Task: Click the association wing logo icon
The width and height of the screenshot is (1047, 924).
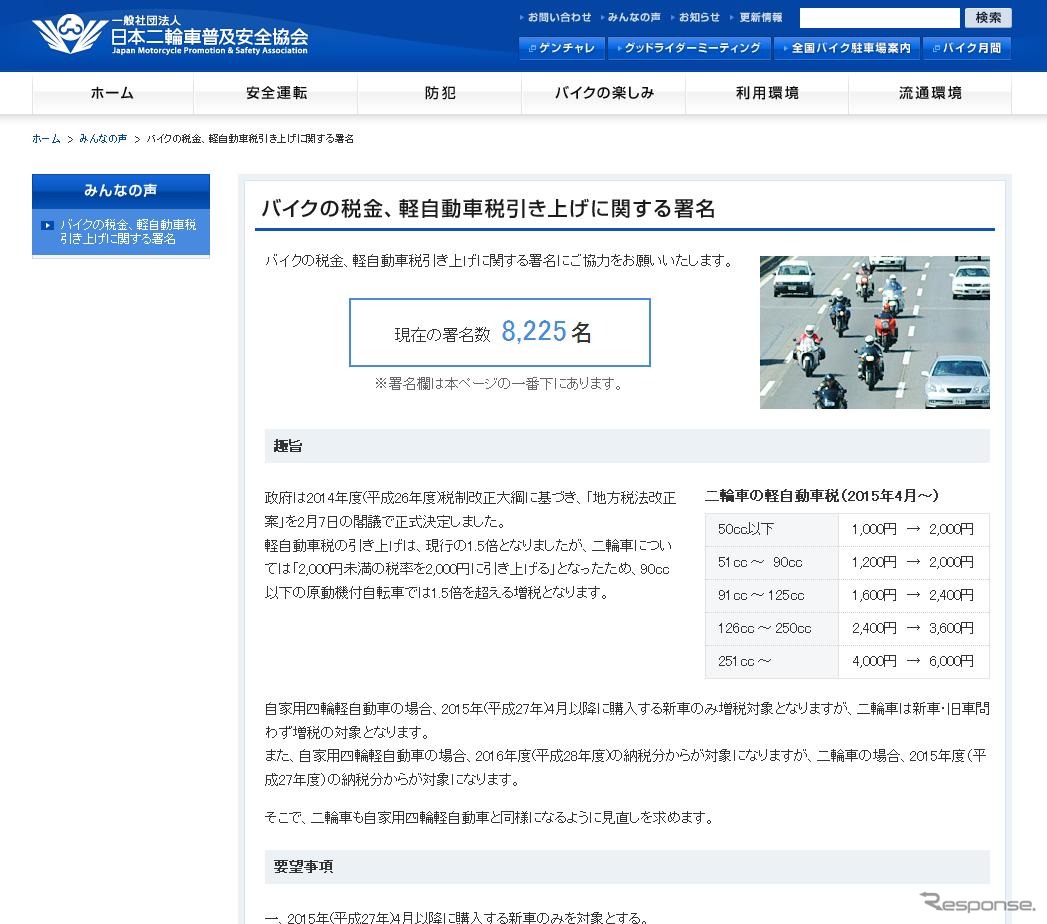Action: [69, 34]
